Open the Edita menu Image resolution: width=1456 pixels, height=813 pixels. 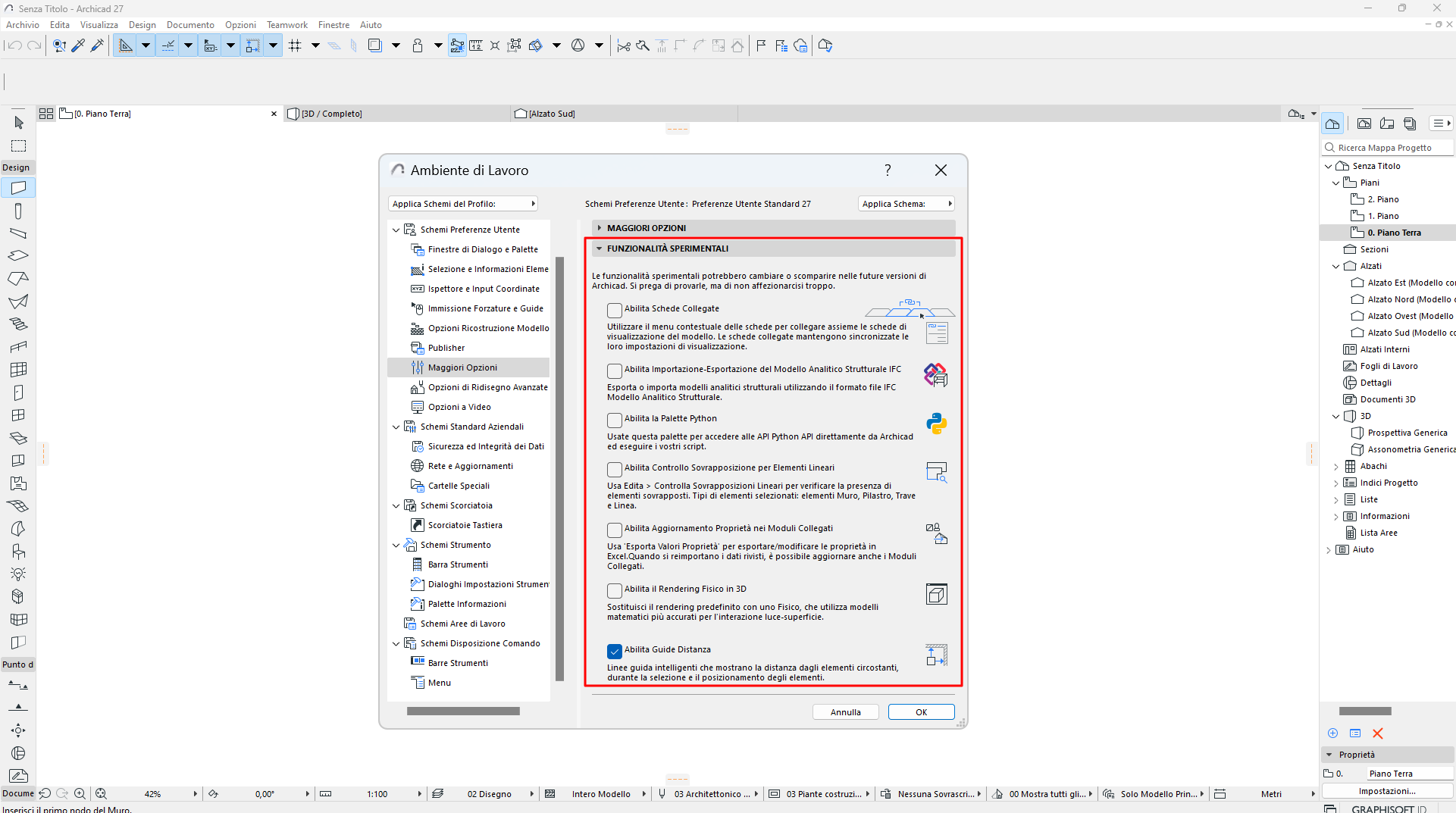click(x=60, y=25)
